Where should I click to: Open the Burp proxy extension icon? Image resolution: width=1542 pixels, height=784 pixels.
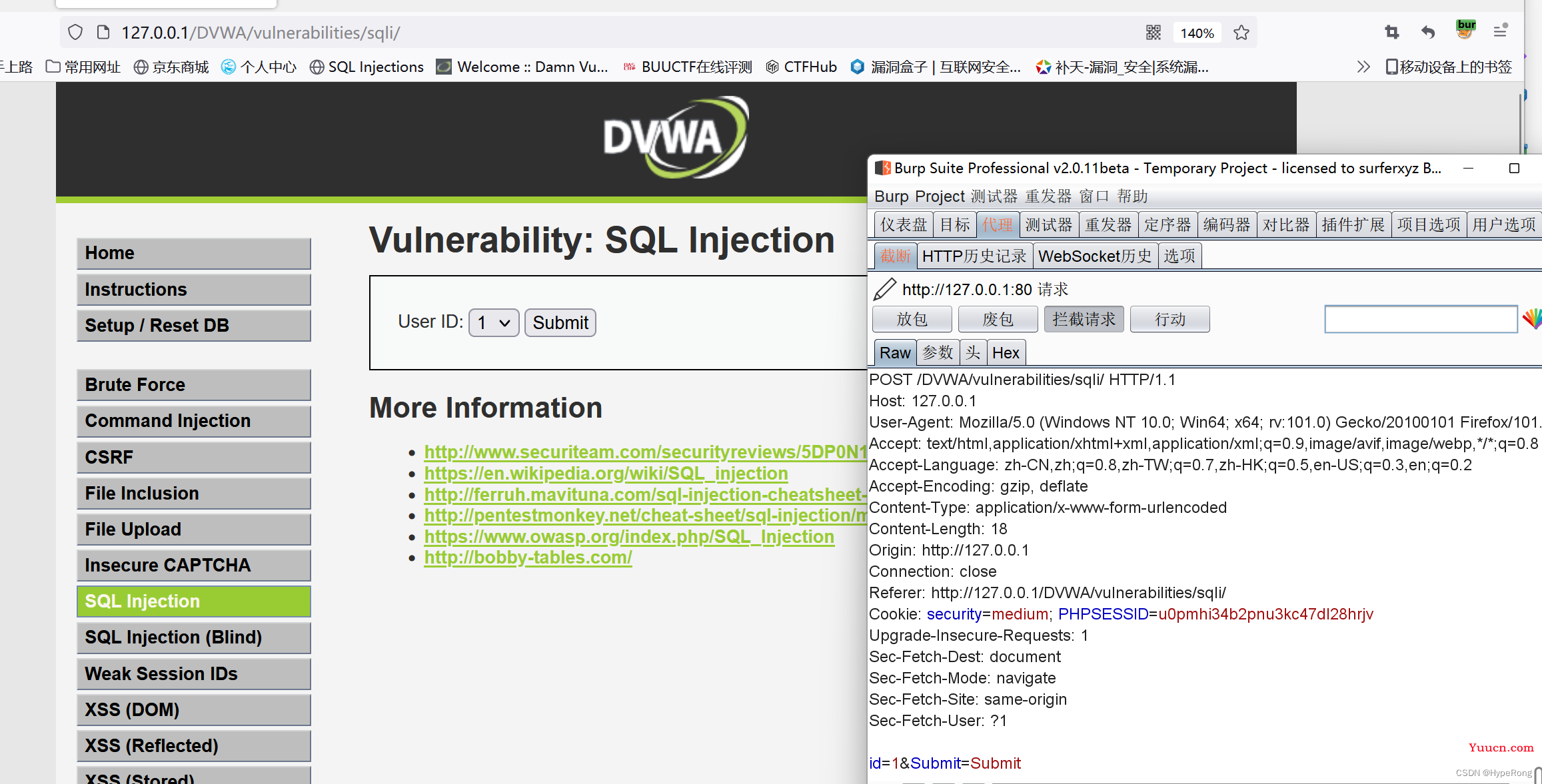[x=1465, y=30]
